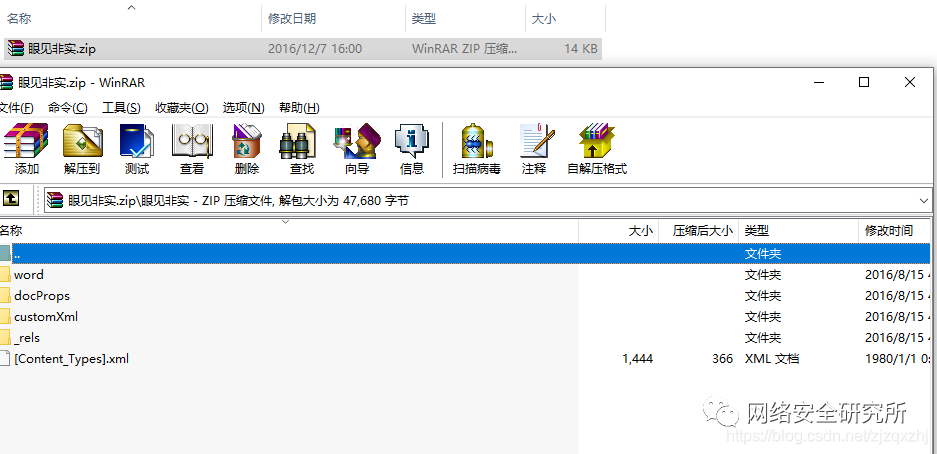Click word folder's 2016/8/15 date
Image resolution: width=937 pixels, height=454 pixels.
pos(898,275)
